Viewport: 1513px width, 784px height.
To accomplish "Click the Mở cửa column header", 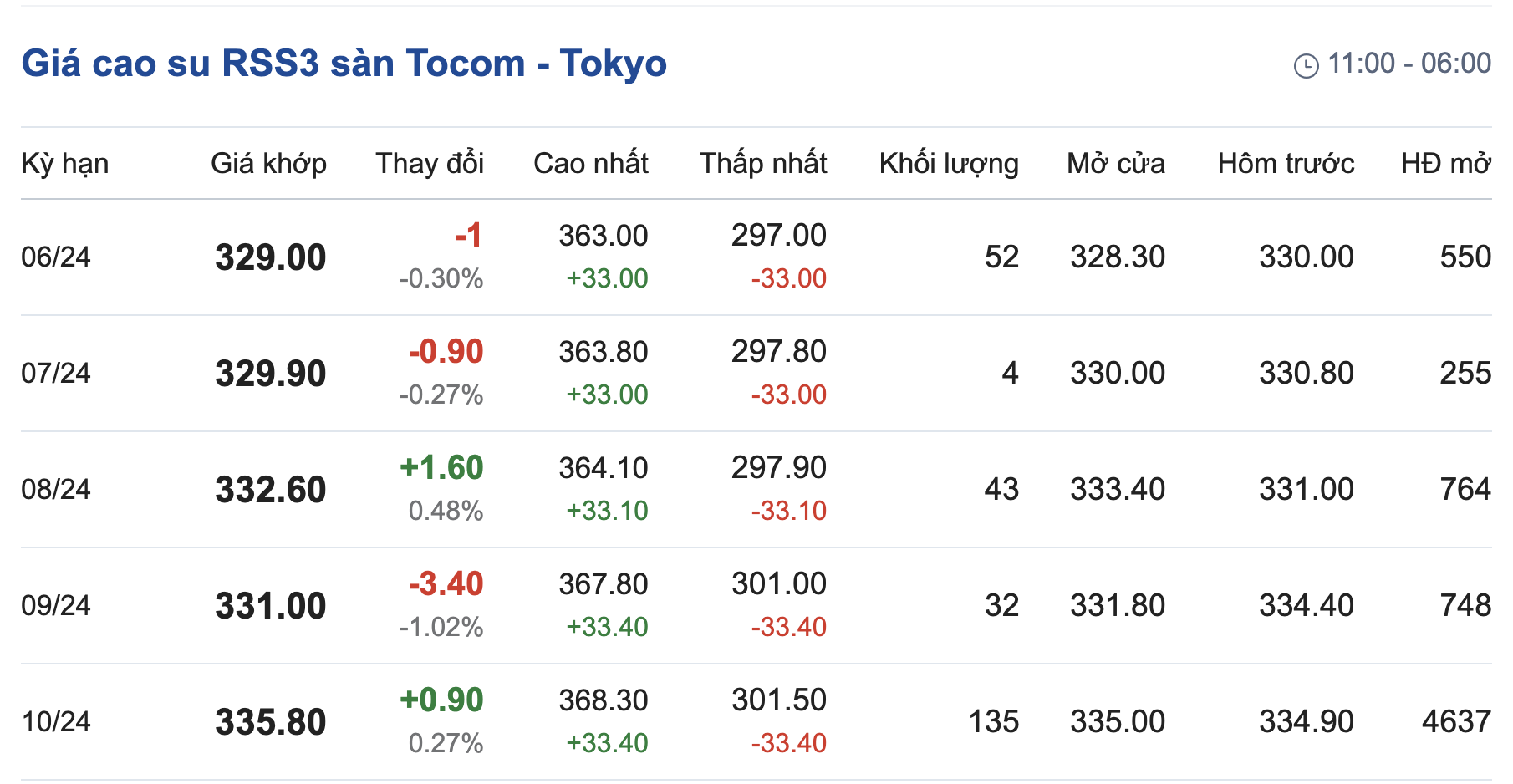I will [x=1116, y=164].
